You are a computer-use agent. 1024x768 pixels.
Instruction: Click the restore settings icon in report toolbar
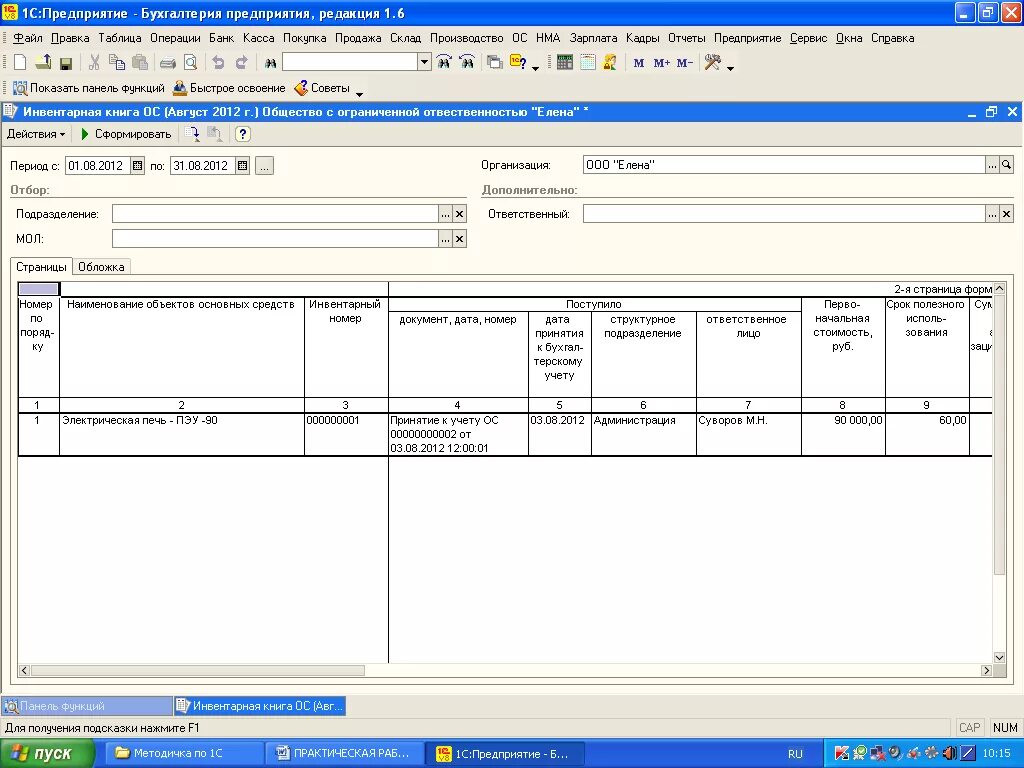point(214,134)
